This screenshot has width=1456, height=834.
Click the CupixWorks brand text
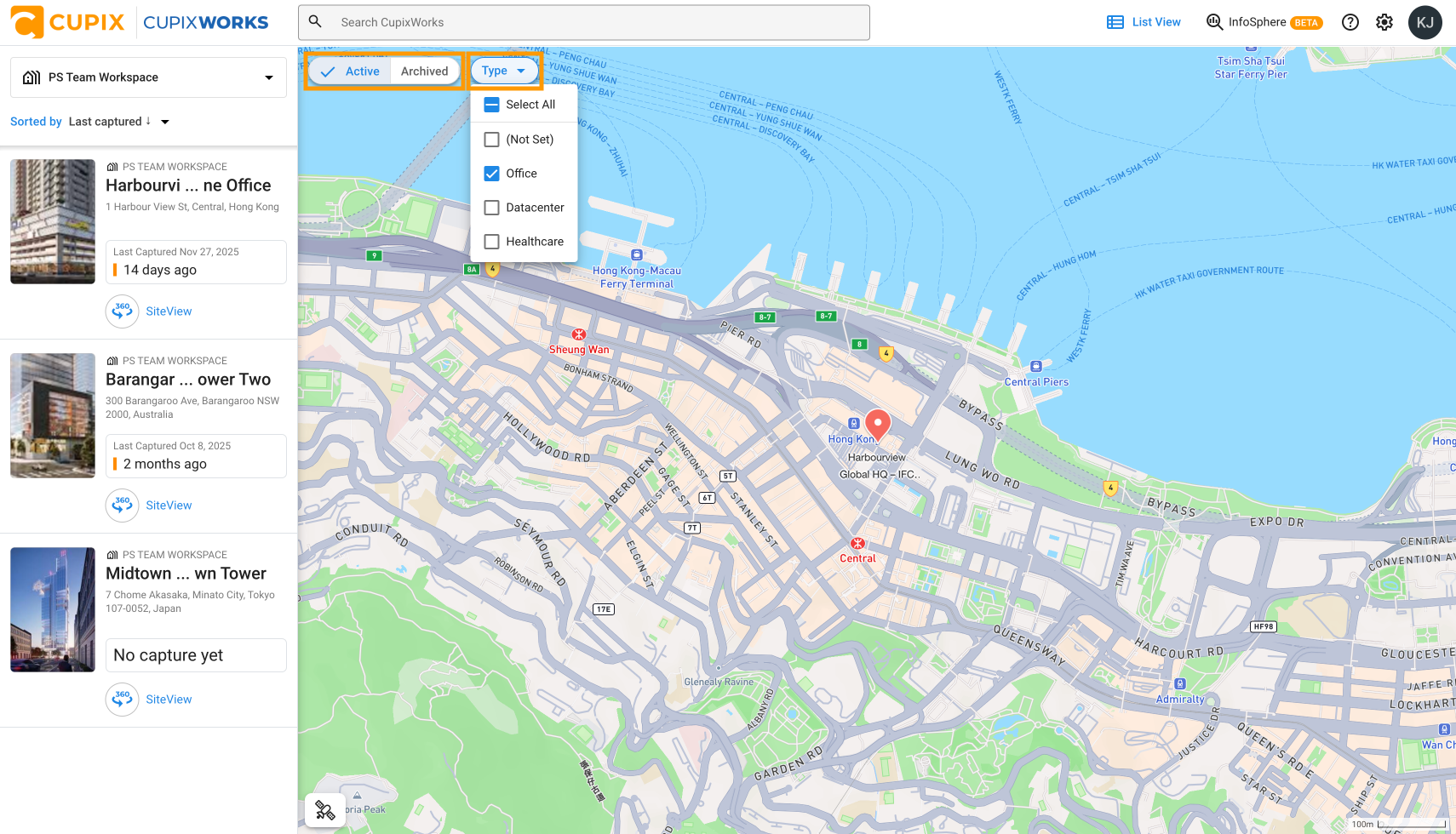click(x=206, y=23)
